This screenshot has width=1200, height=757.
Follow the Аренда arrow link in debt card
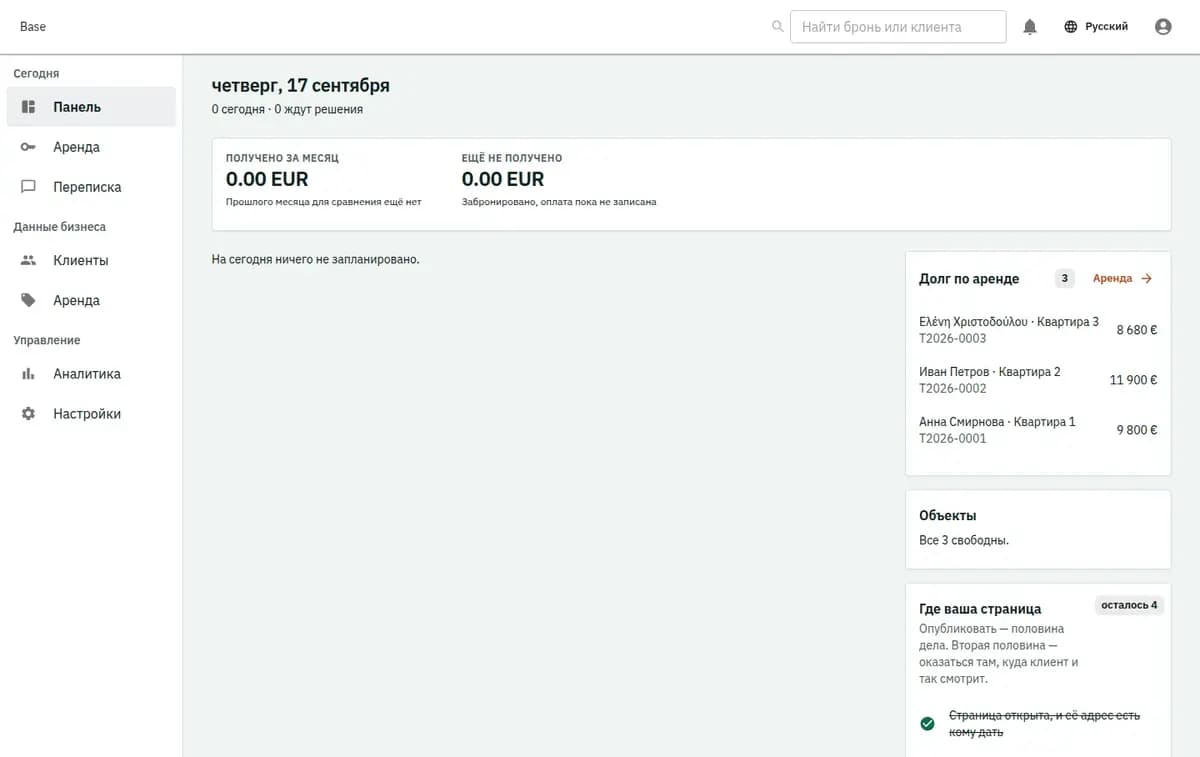click(1122, 279)
